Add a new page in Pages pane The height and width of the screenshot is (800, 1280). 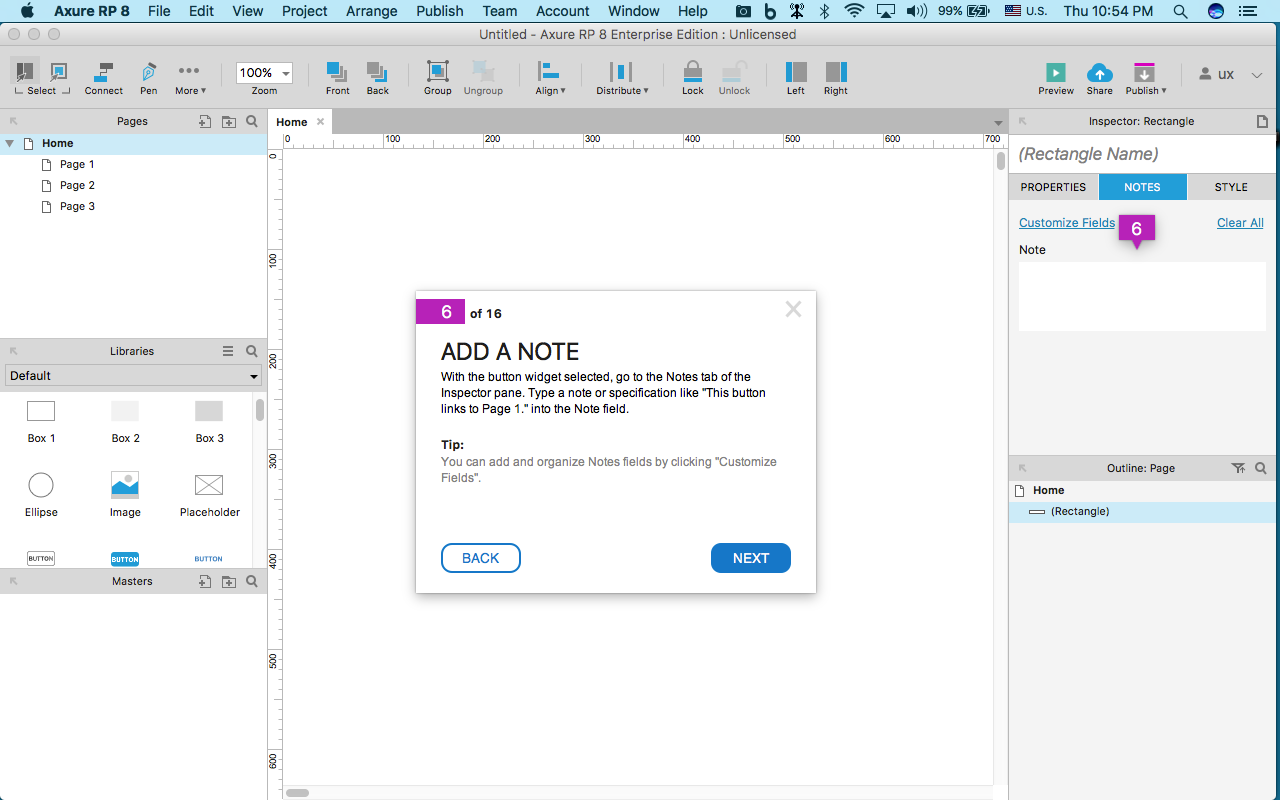[205, 122]
